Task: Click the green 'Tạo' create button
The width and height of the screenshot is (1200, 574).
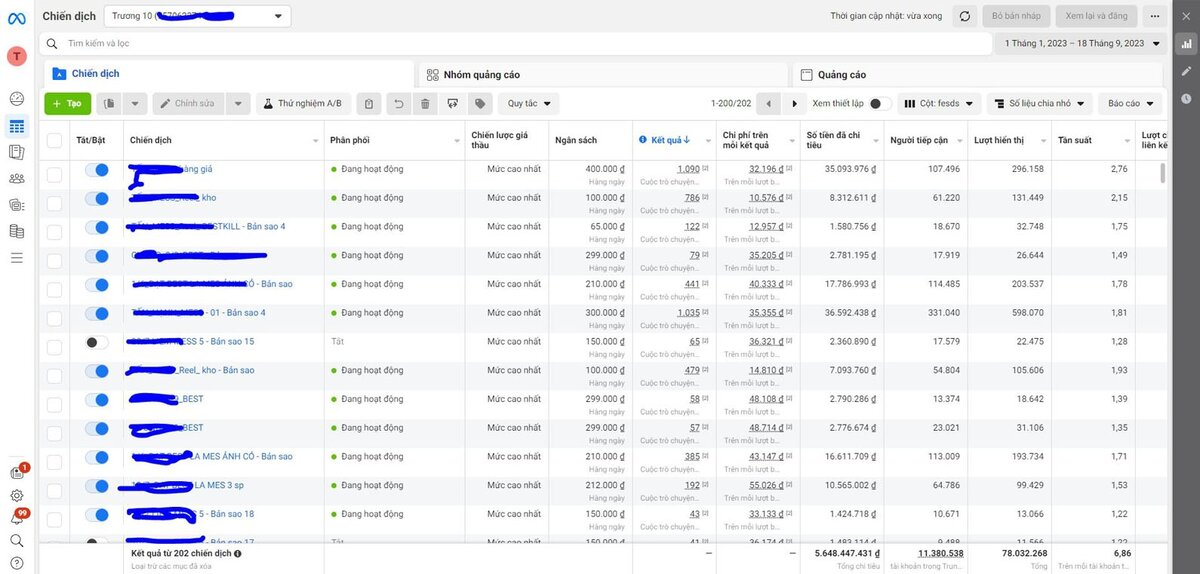Action: (x=68, y=103)
